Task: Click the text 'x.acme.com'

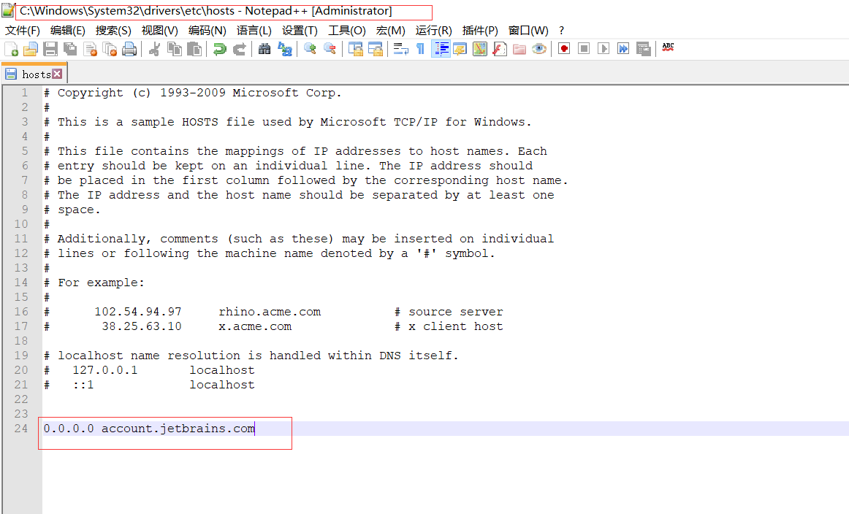Action: [255, 326]
